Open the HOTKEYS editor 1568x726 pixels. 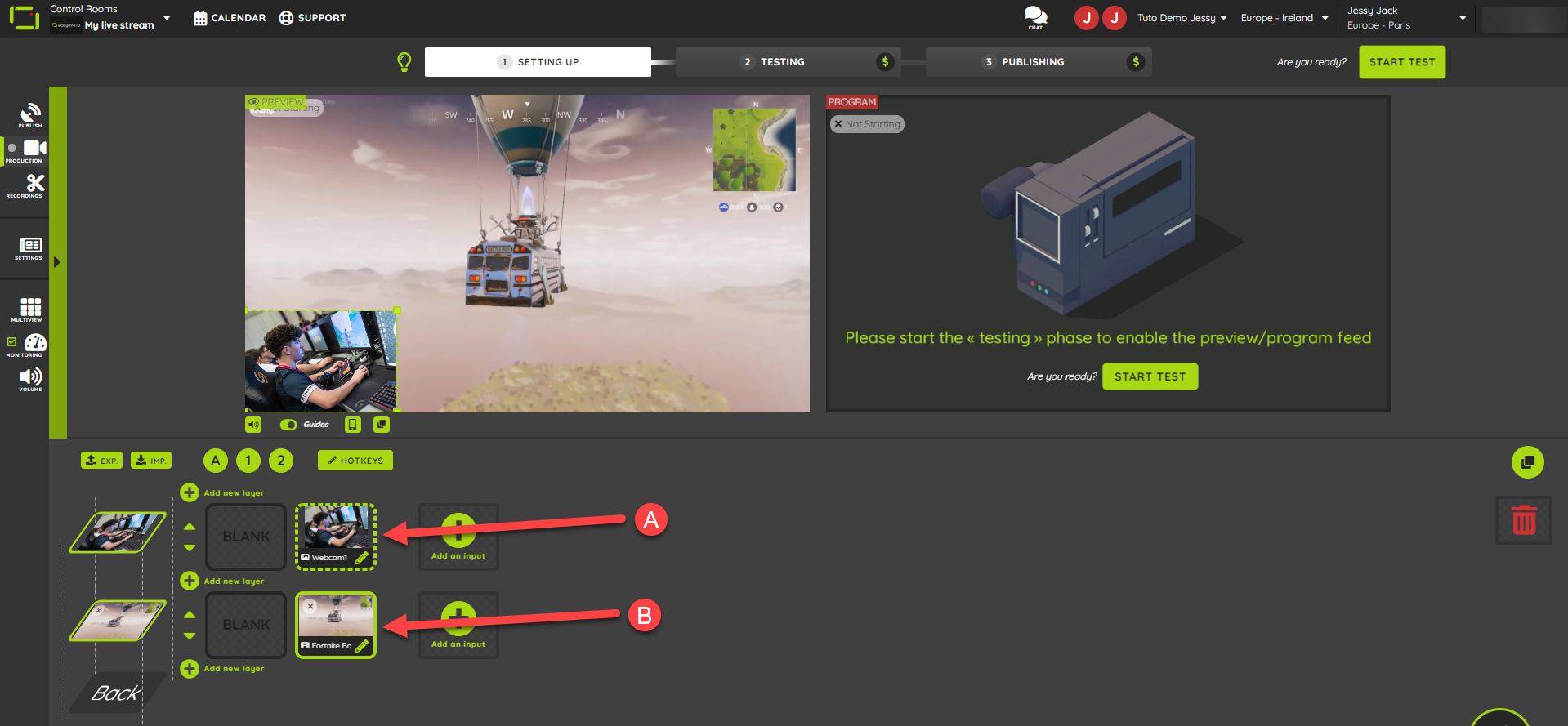tap(355, 461)
